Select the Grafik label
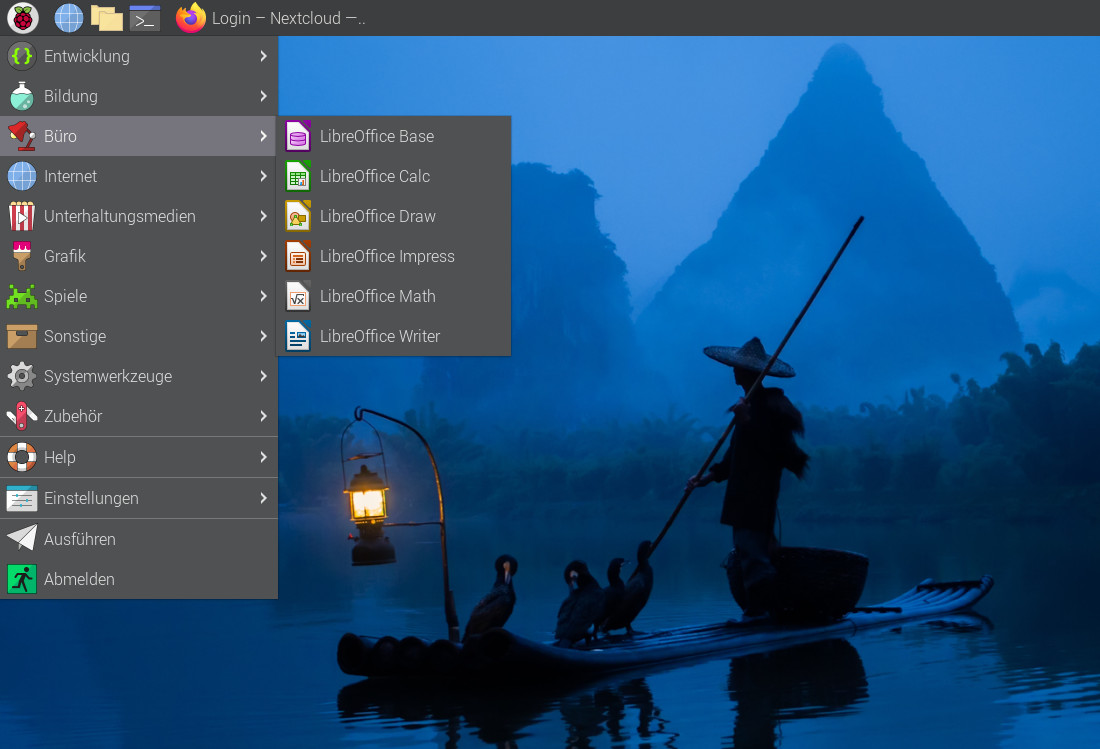 pyautogui.click(x=65, y=256)
